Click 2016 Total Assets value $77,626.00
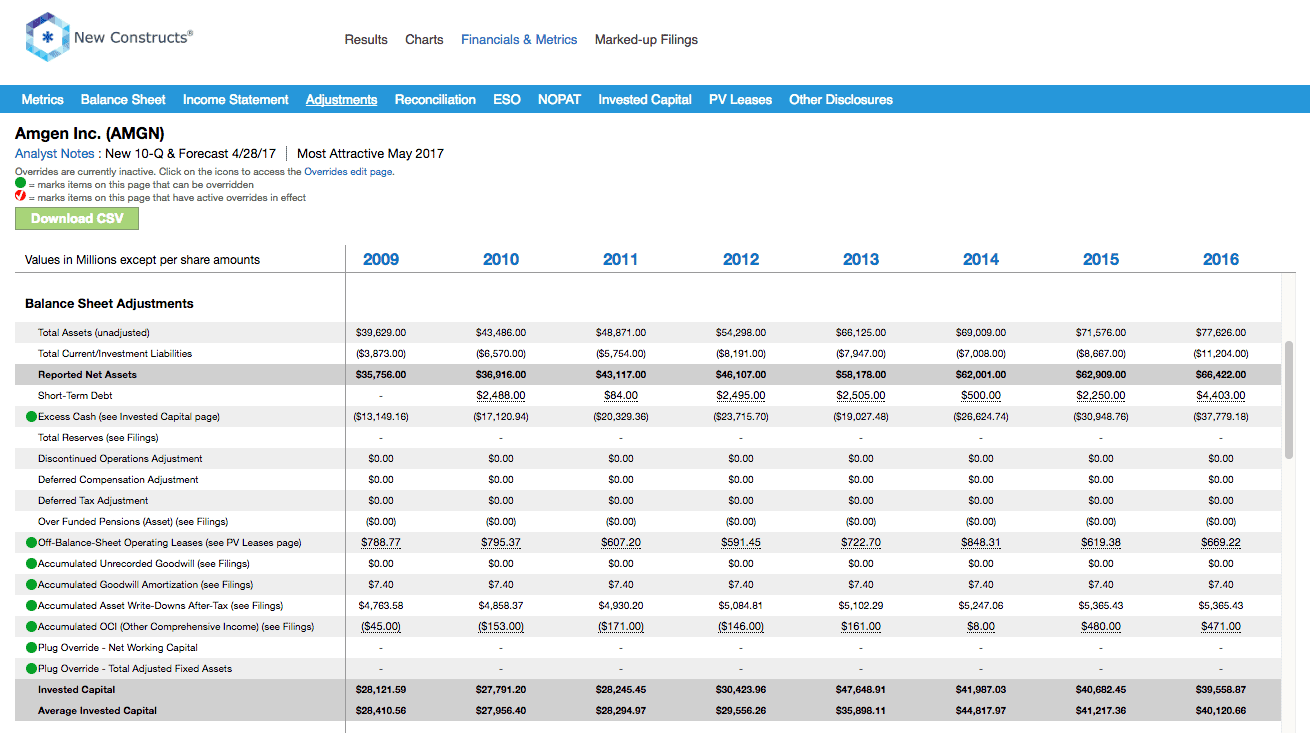Viewport: 1310px width, 733px height. (1221, 333)
